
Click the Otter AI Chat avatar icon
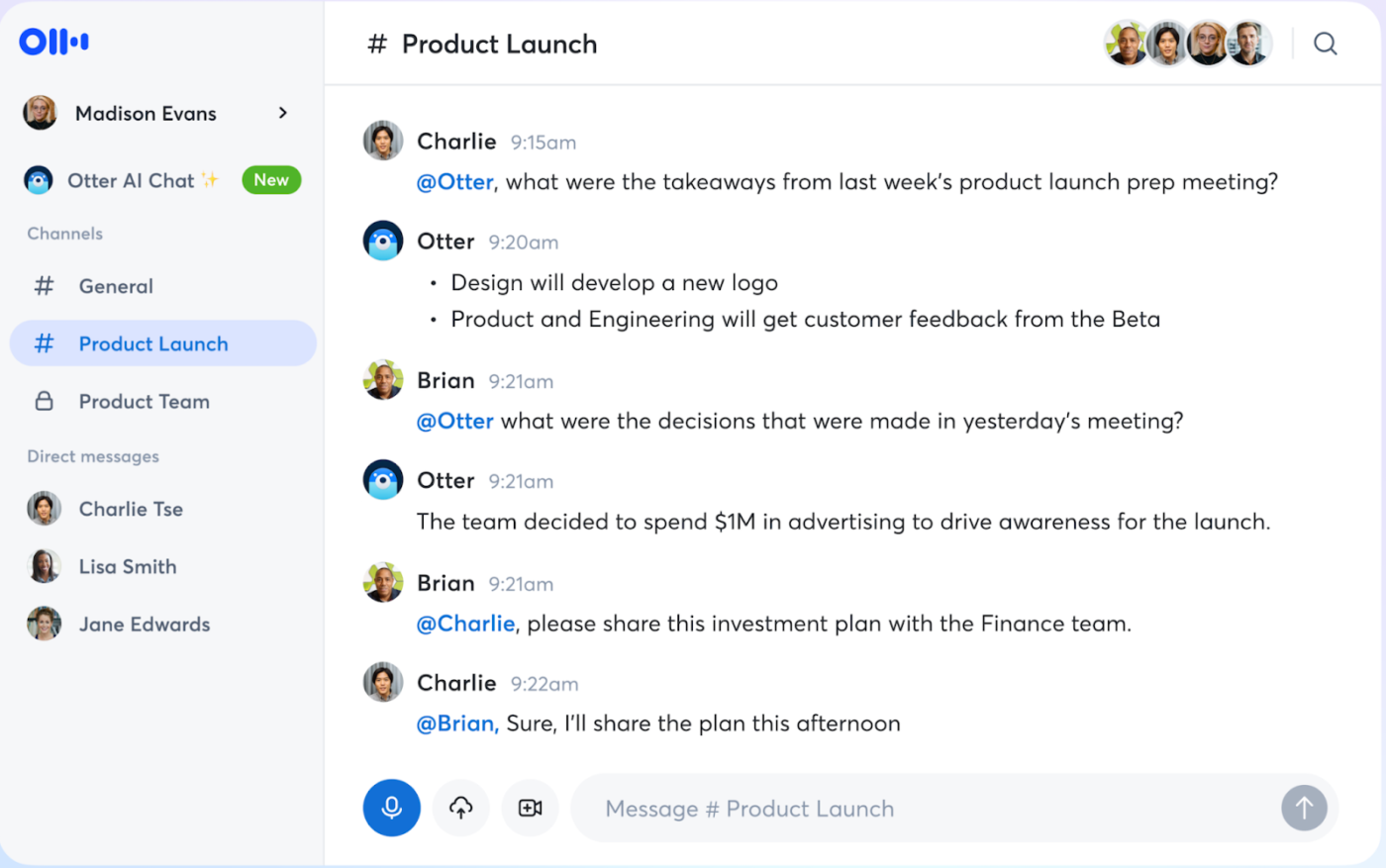point(39,180)
